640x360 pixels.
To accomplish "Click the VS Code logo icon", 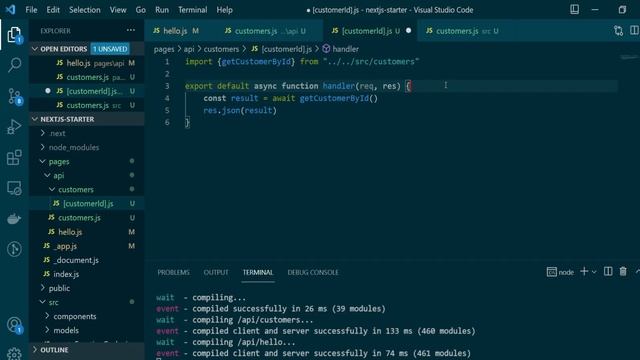I will tap(11, 9).
